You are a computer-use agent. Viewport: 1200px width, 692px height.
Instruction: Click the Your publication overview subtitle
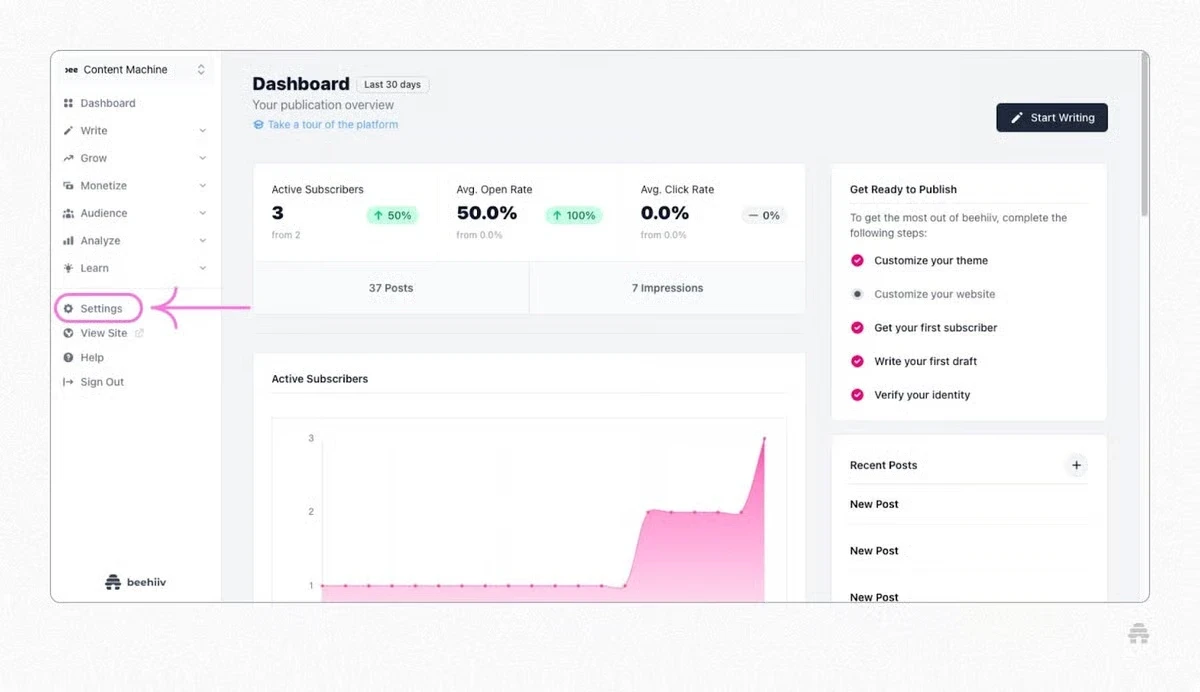click(323, 105)
